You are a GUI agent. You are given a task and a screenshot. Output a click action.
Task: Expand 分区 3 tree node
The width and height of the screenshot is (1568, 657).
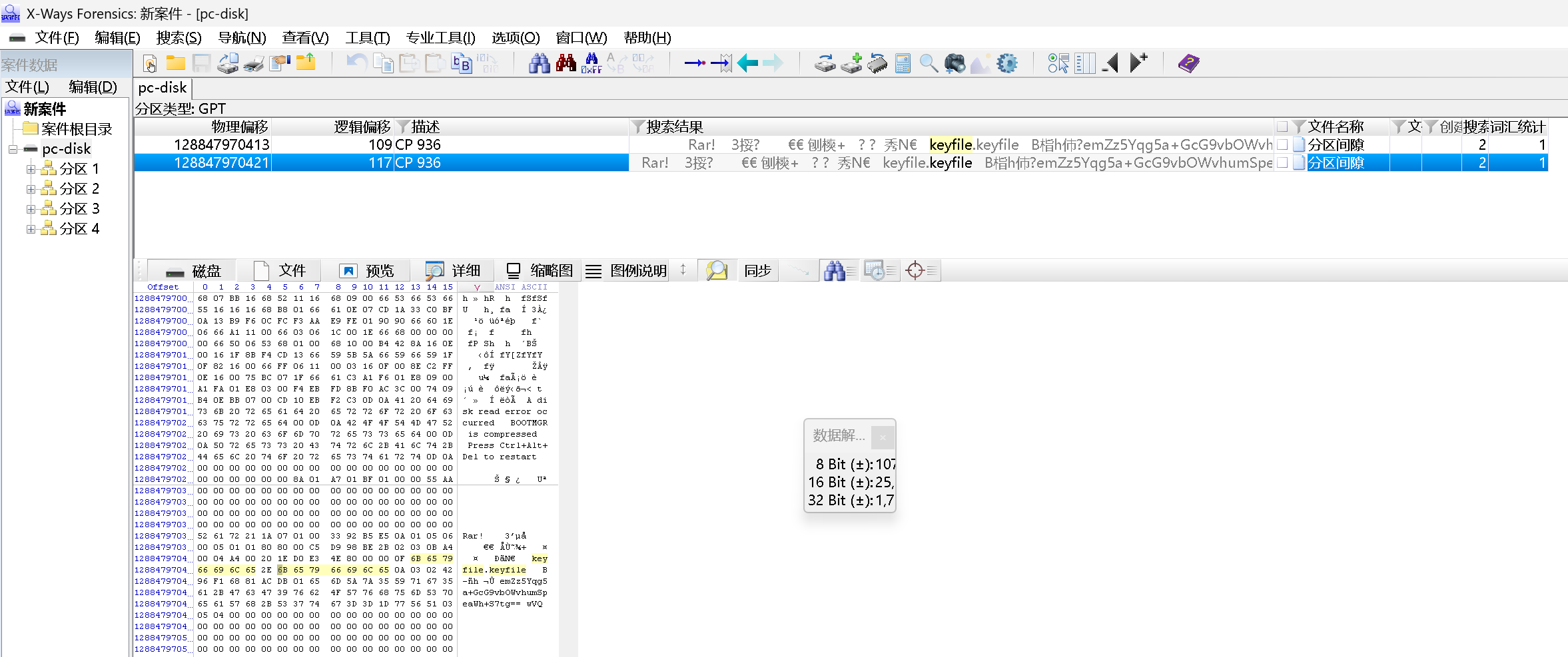point(31,209)
